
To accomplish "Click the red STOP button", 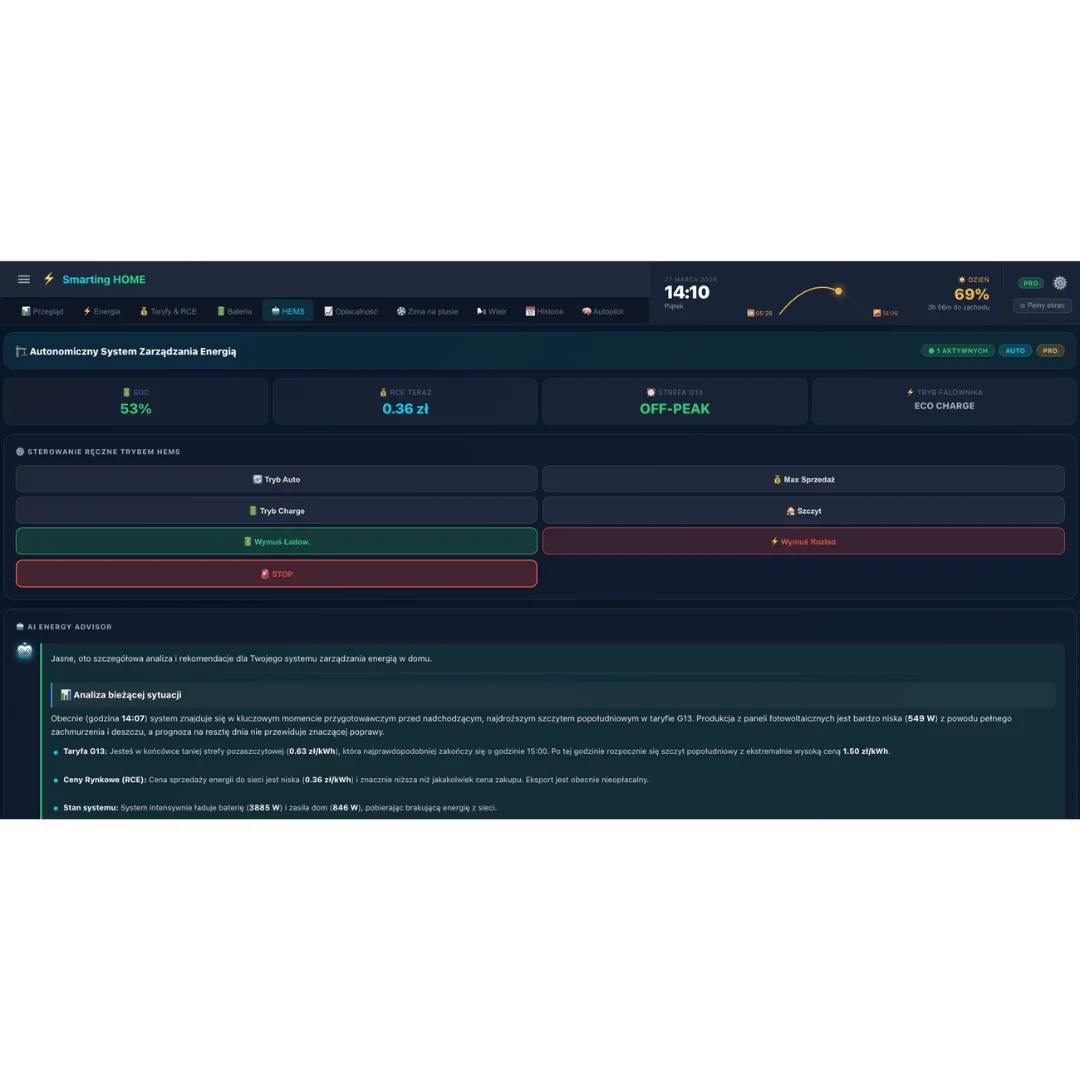I will click(x=276, y=574).
